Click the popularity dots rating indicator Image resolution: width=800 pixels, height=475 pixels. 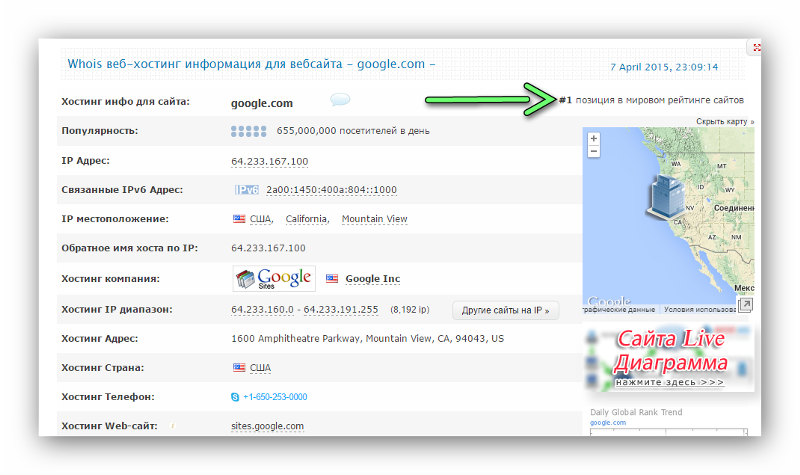click(x=248, y=131)
